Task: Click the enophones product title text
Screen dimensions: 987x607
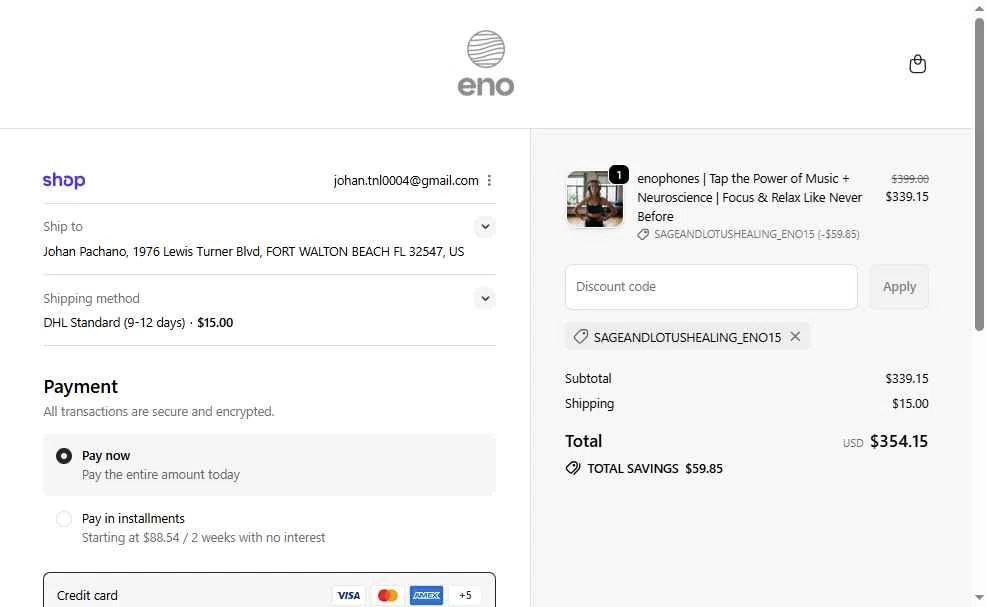Action: pyautogui.click(x=749, y=197)
